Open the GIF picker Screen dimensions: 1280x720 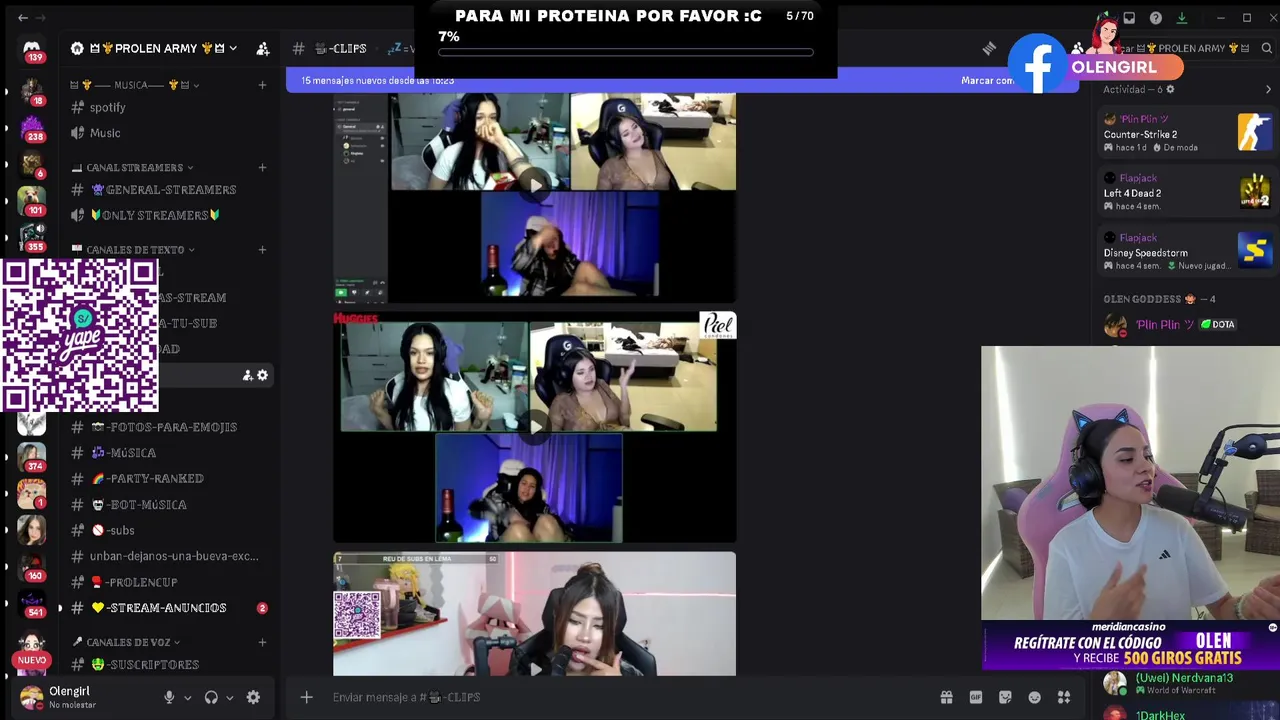[976, 697]
